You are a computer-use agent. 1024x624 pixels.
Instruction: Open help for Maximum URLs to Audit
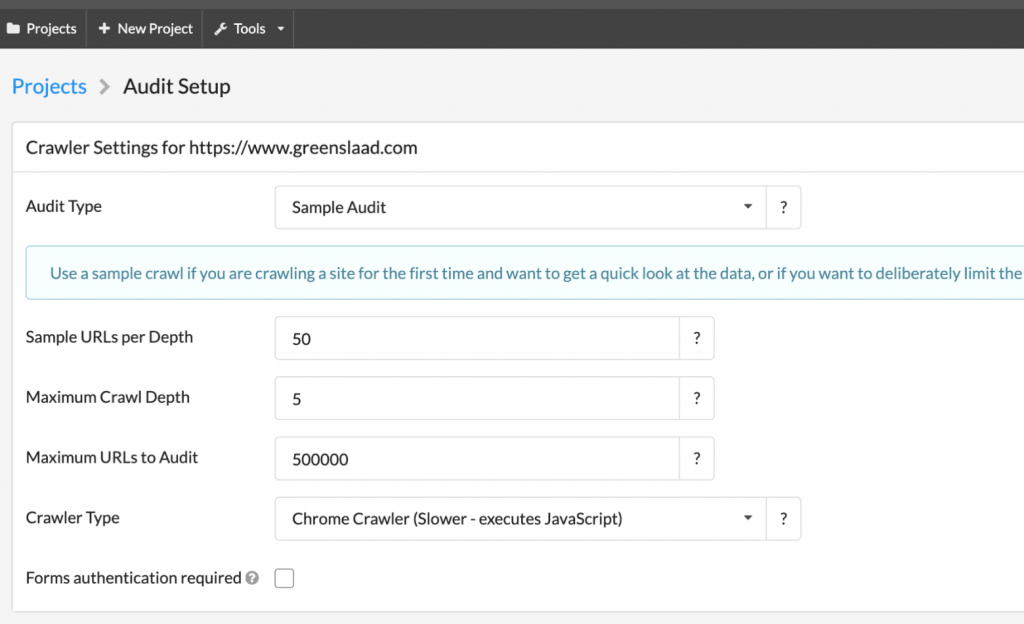pyautogui.click(x=696, y=458)
